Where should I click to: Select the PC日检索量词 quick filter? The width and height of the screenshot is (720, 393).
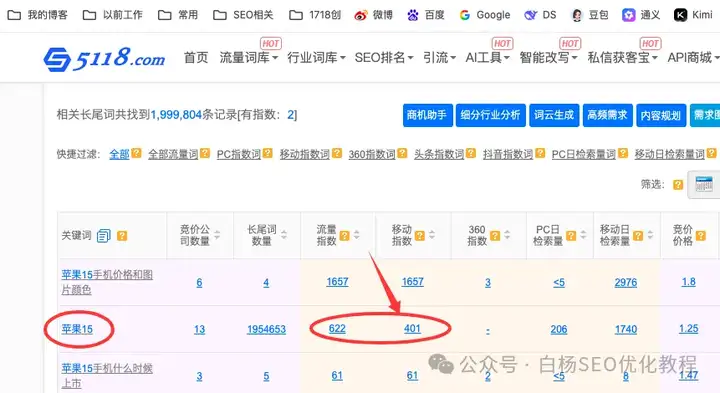click(584, 154)
